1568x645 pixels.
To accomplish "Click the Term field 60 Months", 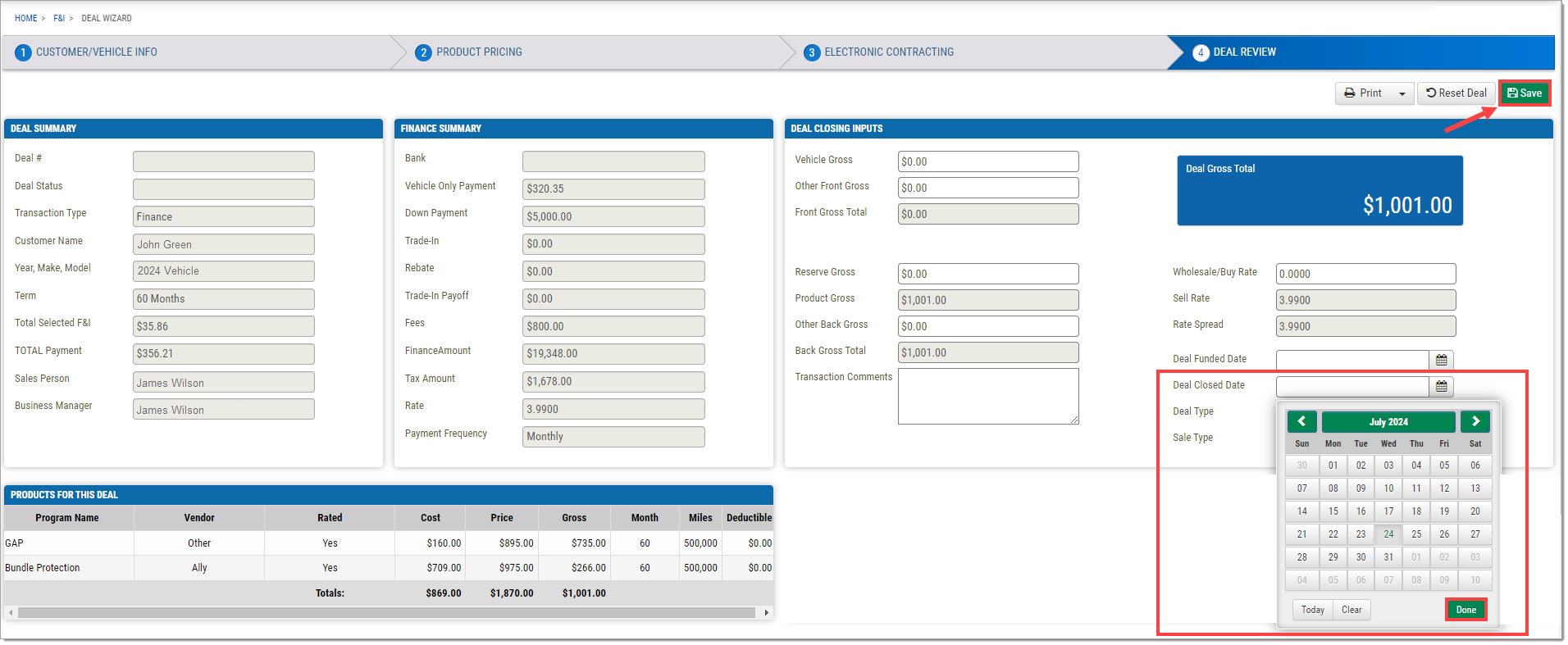I will click(224, 299).
